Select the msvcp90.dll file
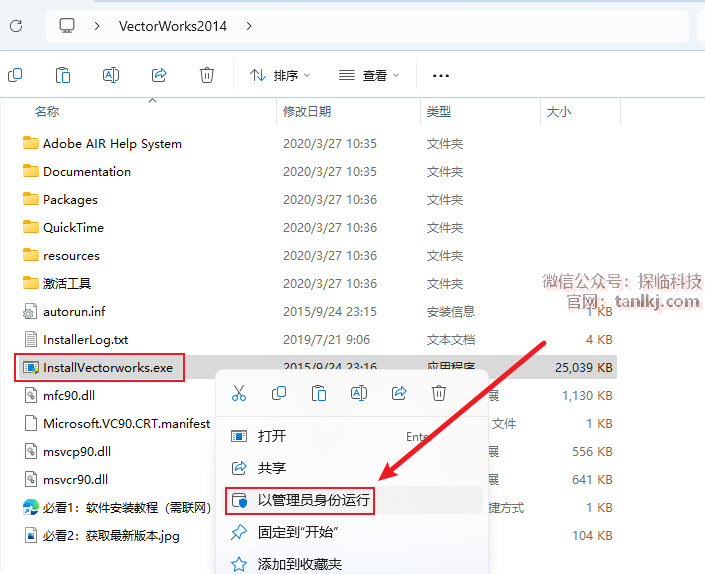Screen dimensions: 705x574 77,452
